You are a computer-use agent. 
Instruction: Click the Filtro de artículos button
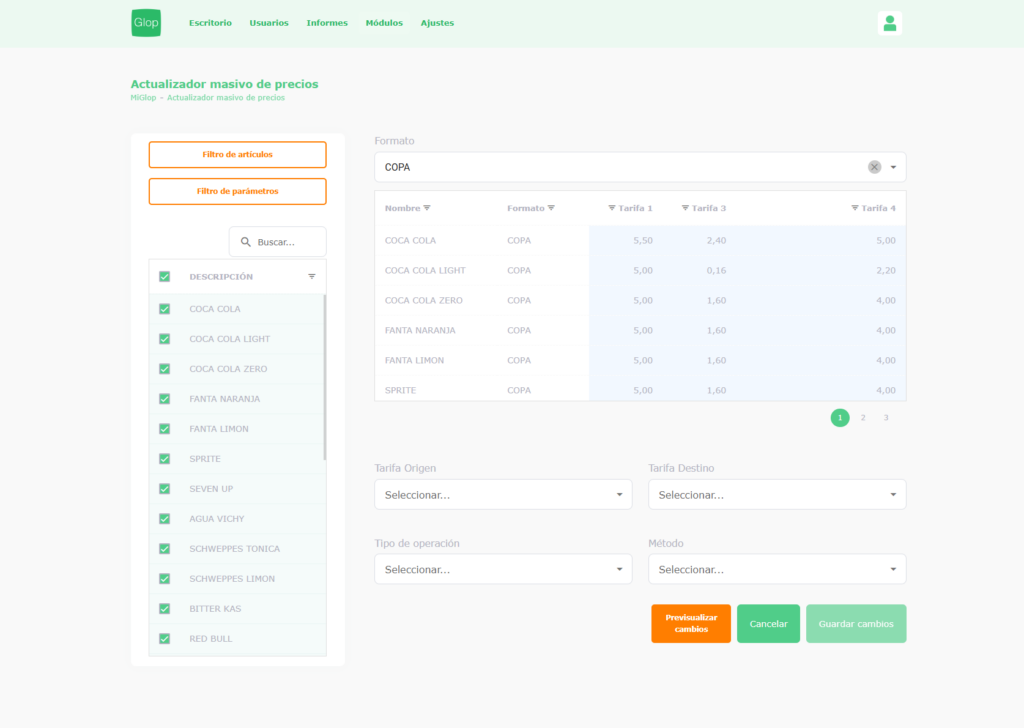coord(238,155)
